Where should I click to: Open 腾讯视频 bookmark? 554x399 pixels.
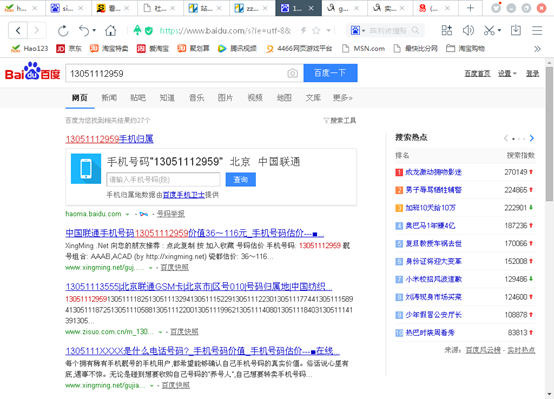coord(237,48)
